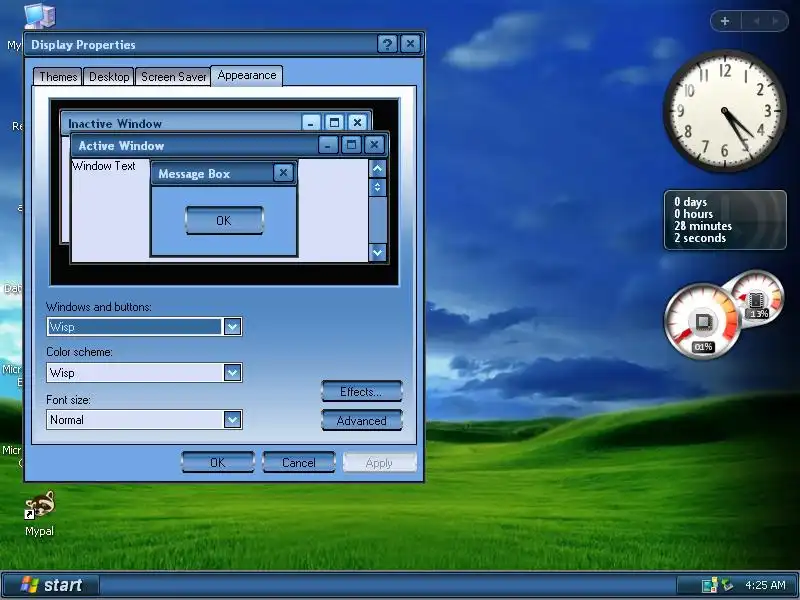This screenshot has height=600, width=800.
Task: Click the Window Text label in preview
Action: [104, 166]
